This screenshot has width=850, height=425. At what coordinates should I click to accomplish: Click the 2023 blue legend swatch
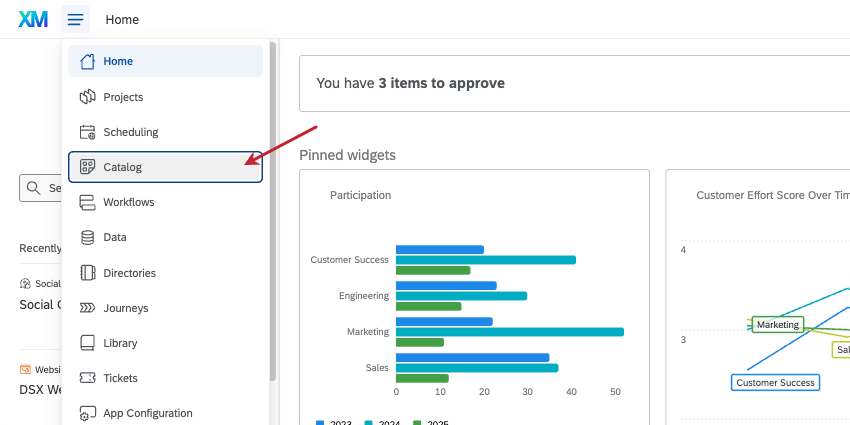tap(320, 422)
